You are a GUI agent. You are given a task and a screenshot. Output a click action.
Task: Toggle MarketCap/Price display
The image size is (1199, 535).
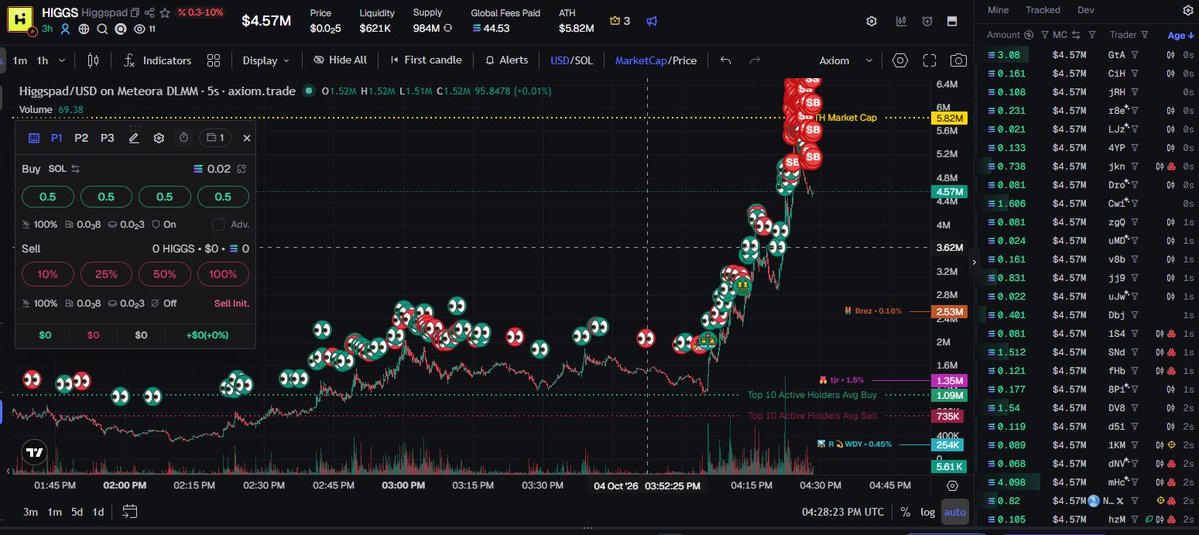click(655, 60)
